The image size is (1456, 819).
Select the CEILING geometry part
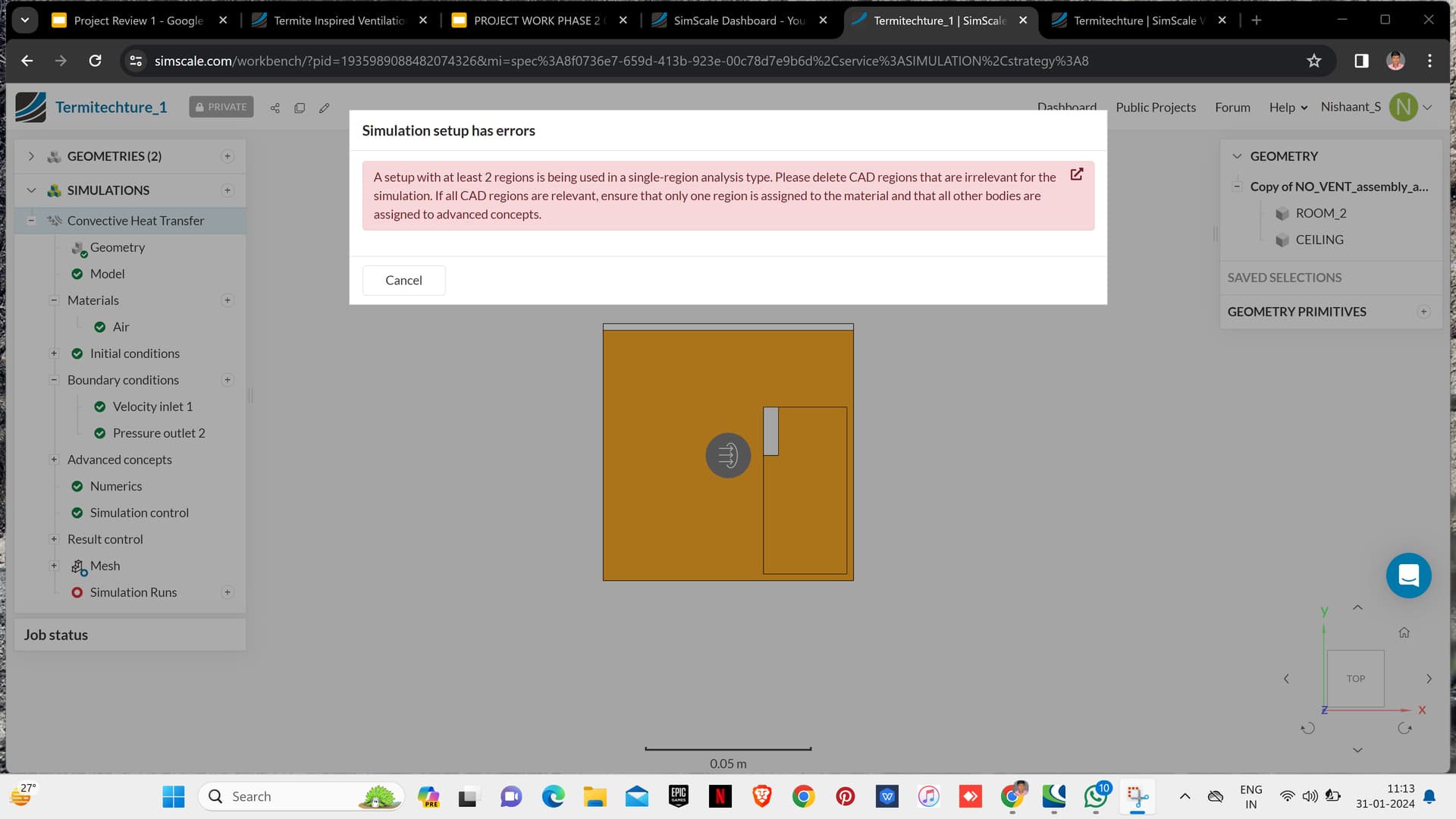1319,240
